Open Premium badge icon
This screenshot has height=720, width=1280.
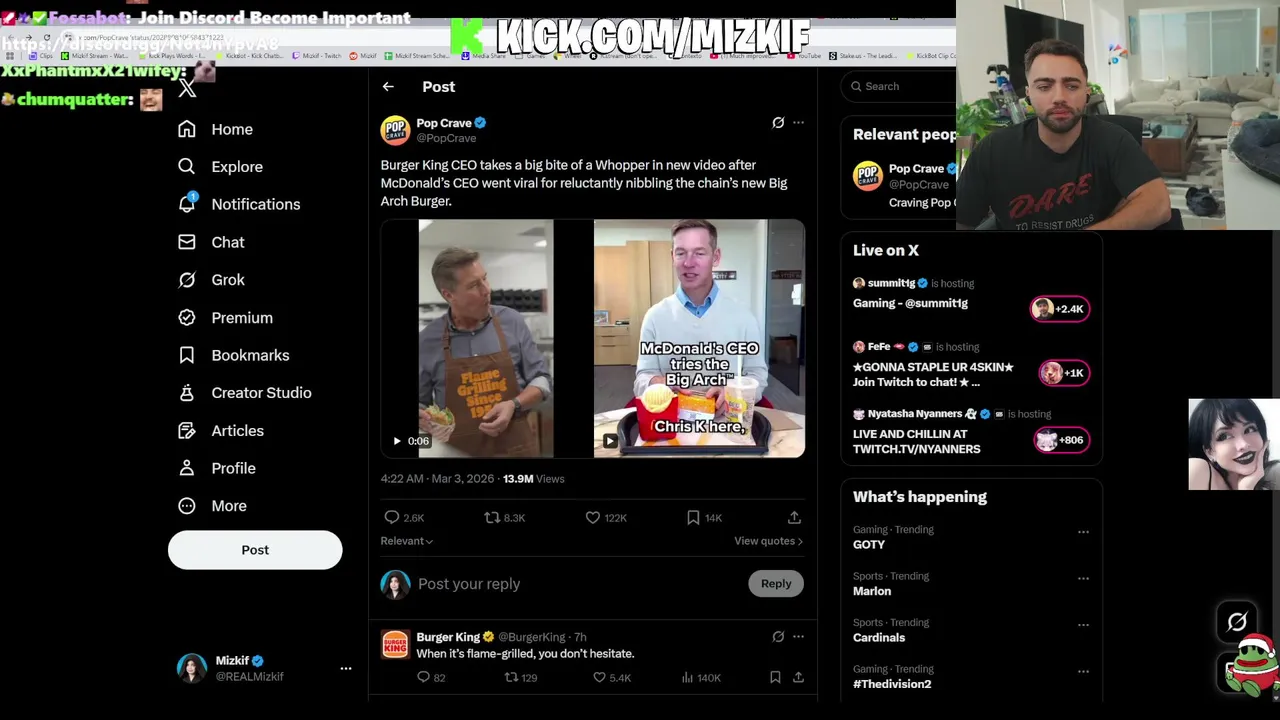[x=187, y=317]
